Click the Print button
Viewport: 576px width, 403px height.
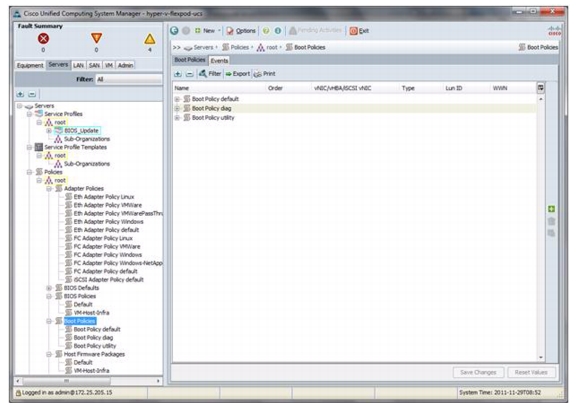tap(264, 74)
